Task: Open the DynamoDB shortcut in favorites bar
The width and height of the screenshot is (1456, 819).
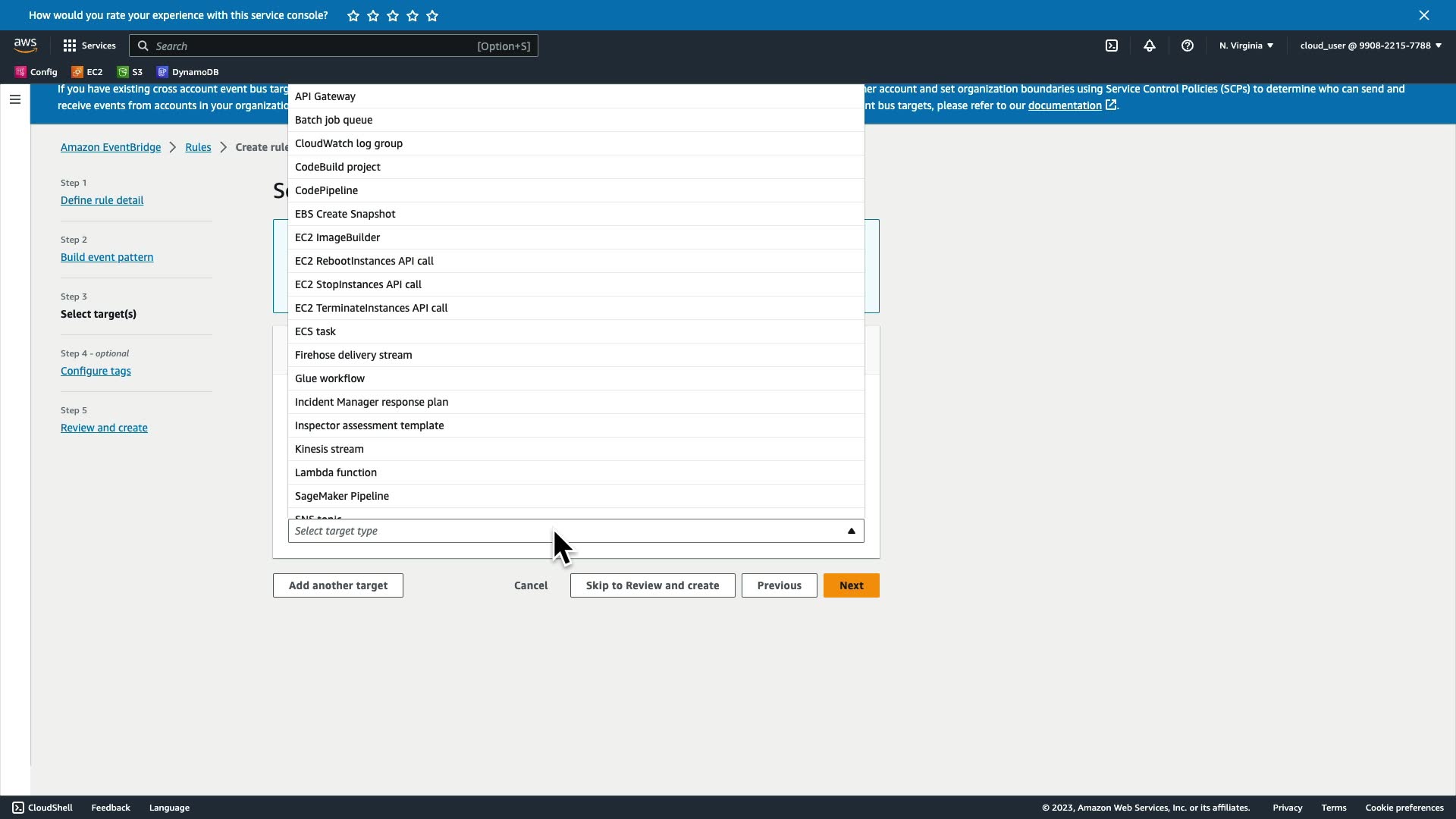Action: pos(187,72)
